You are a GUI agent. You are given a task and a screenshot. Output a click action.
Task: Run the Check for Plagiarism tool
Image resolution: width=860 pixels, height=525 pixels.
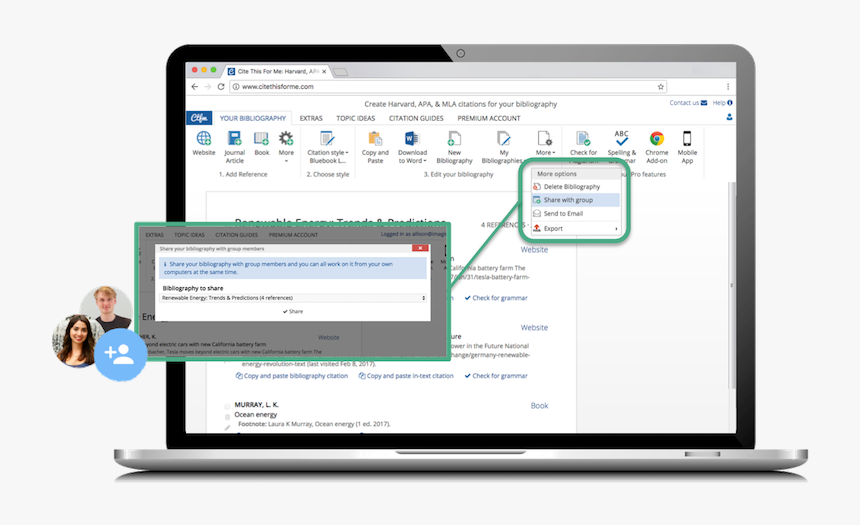point(583,146)
